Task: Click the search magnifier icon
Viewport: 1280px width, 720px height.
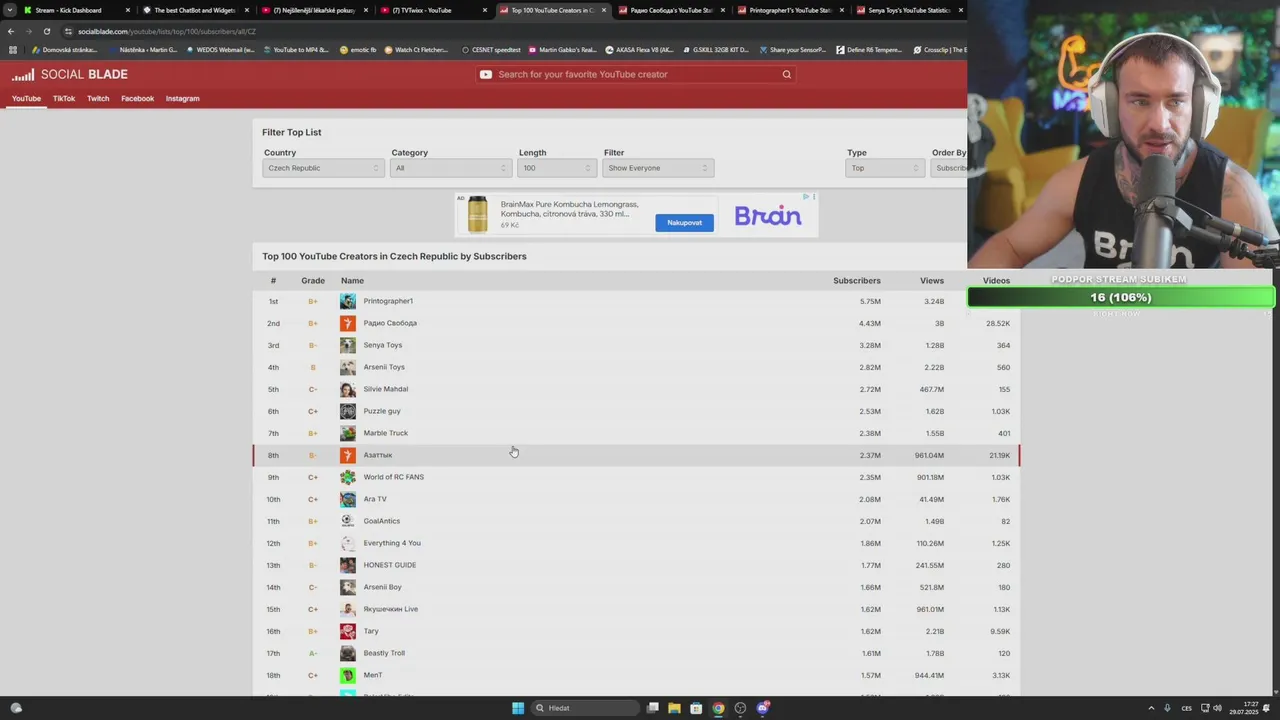Action: pos(787,74)
